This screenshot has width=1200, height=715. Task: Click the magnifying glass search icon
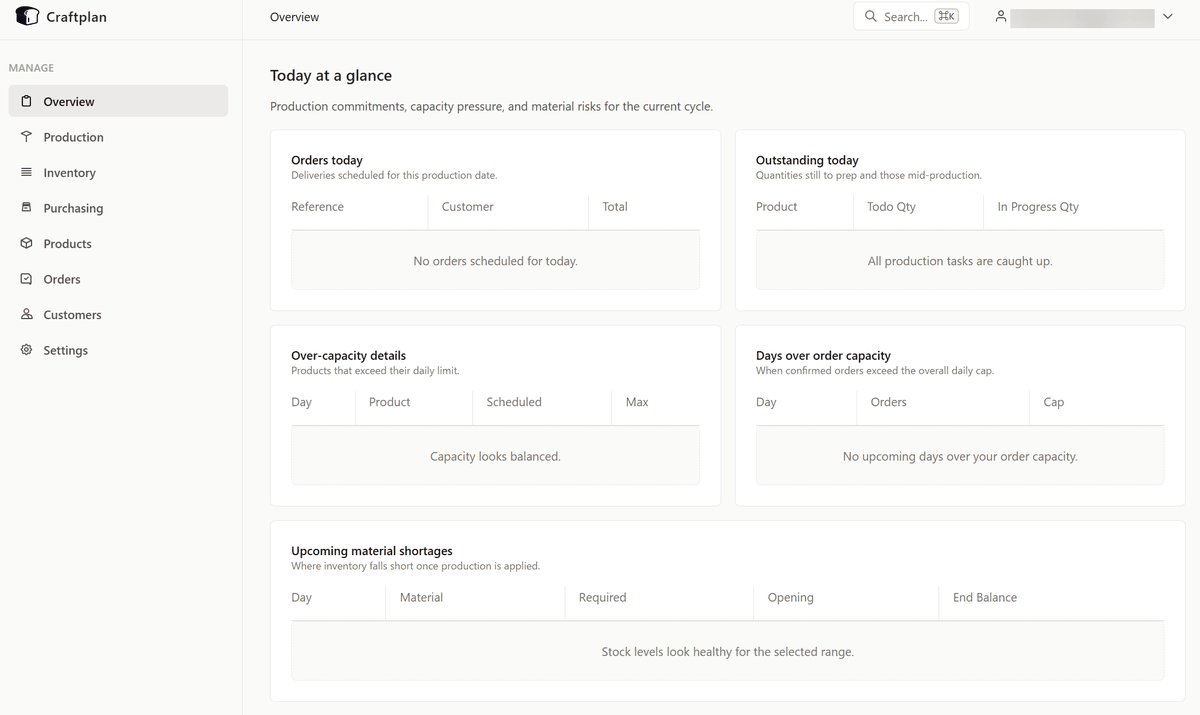tap(871, 17)
